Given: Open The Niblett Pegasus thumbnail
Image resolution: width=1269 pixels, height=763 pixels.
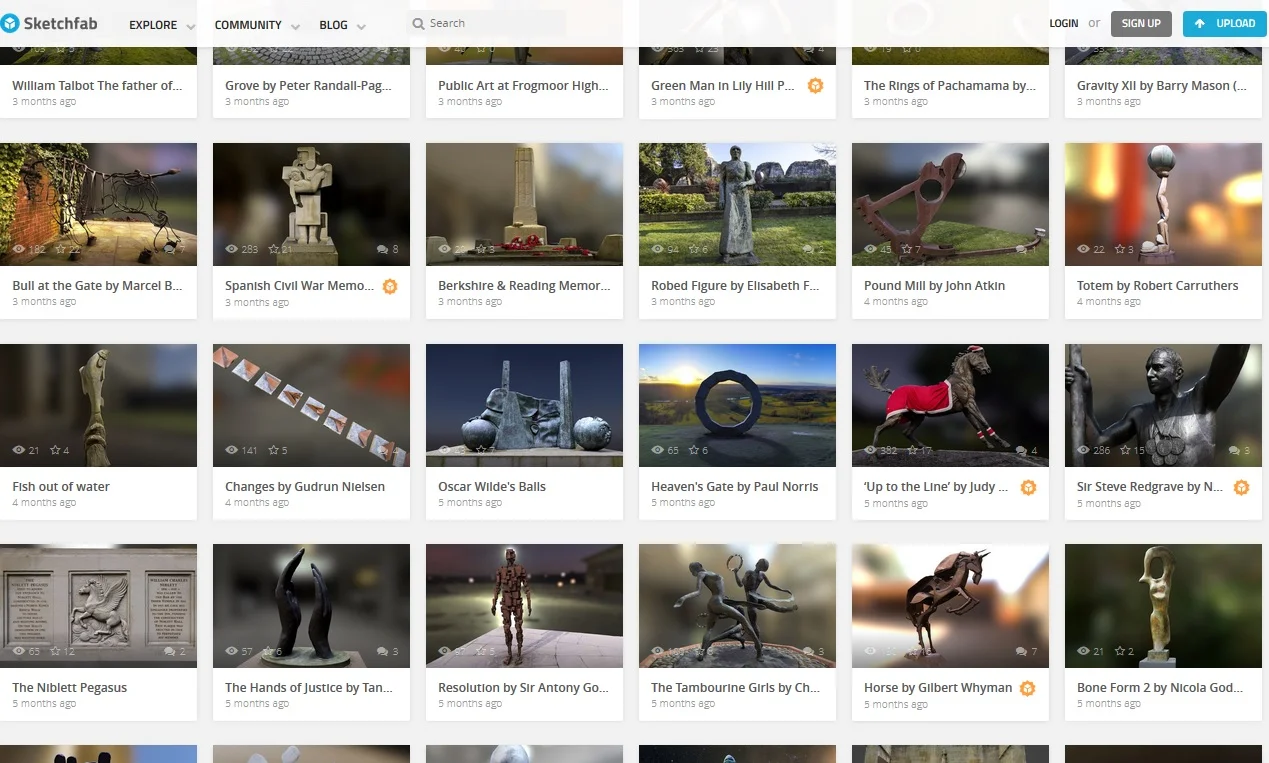Looking at the screenshot, I should click(x=98, y=606).
